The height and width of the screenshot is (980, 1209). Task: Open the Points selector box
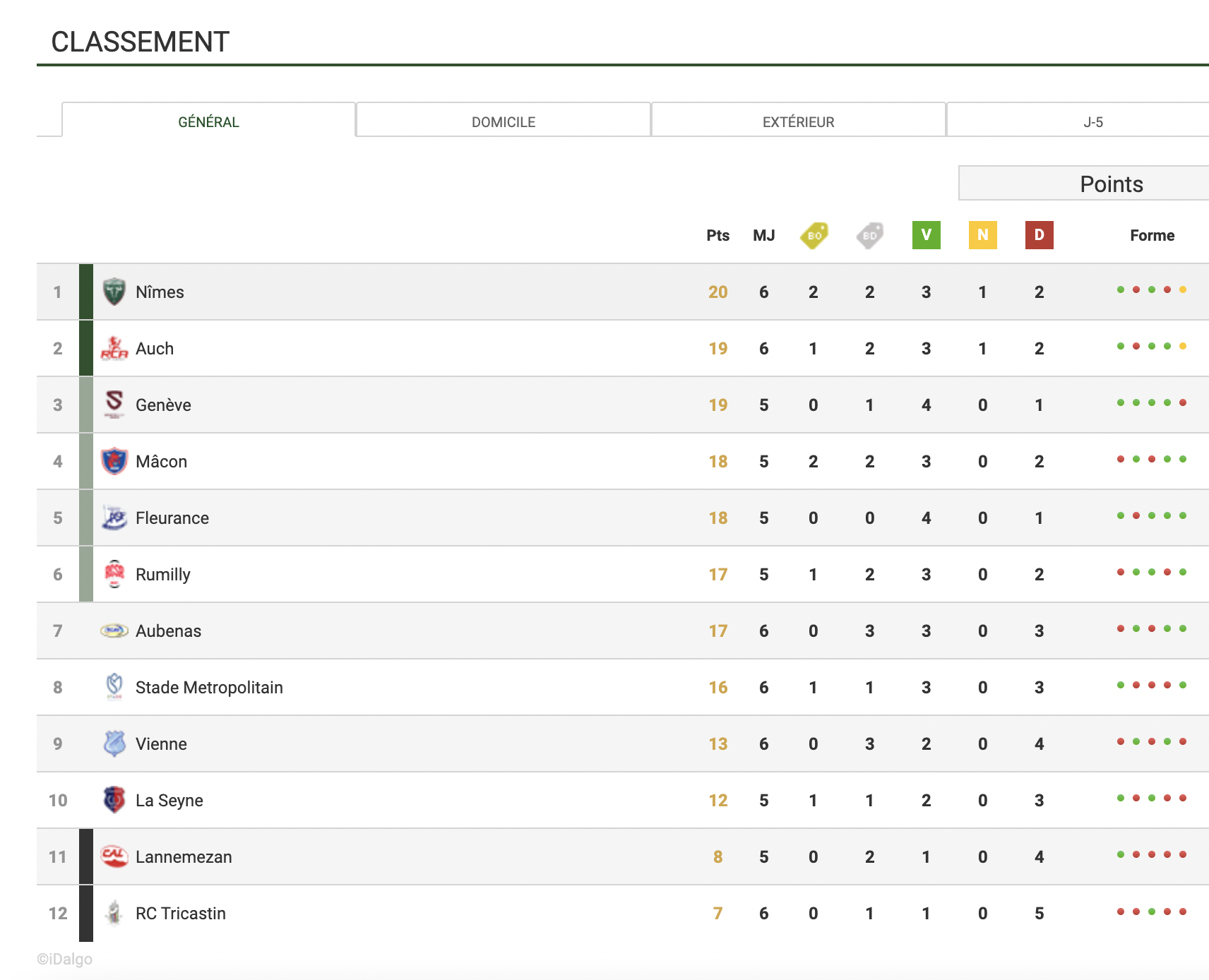coord(1111,184)
